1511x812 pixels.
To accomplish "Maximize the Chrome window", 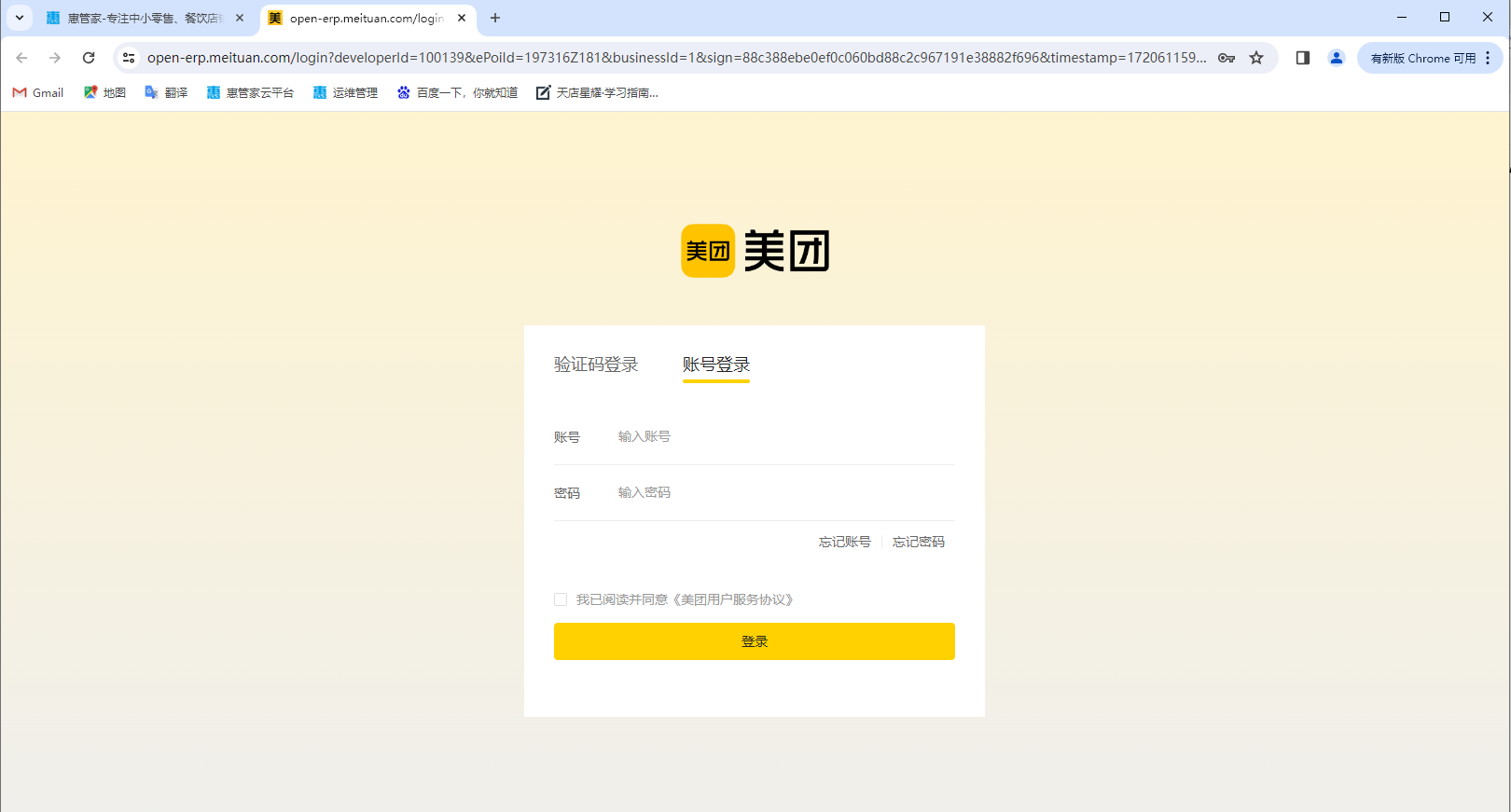I will click(x=1445, y=17).
